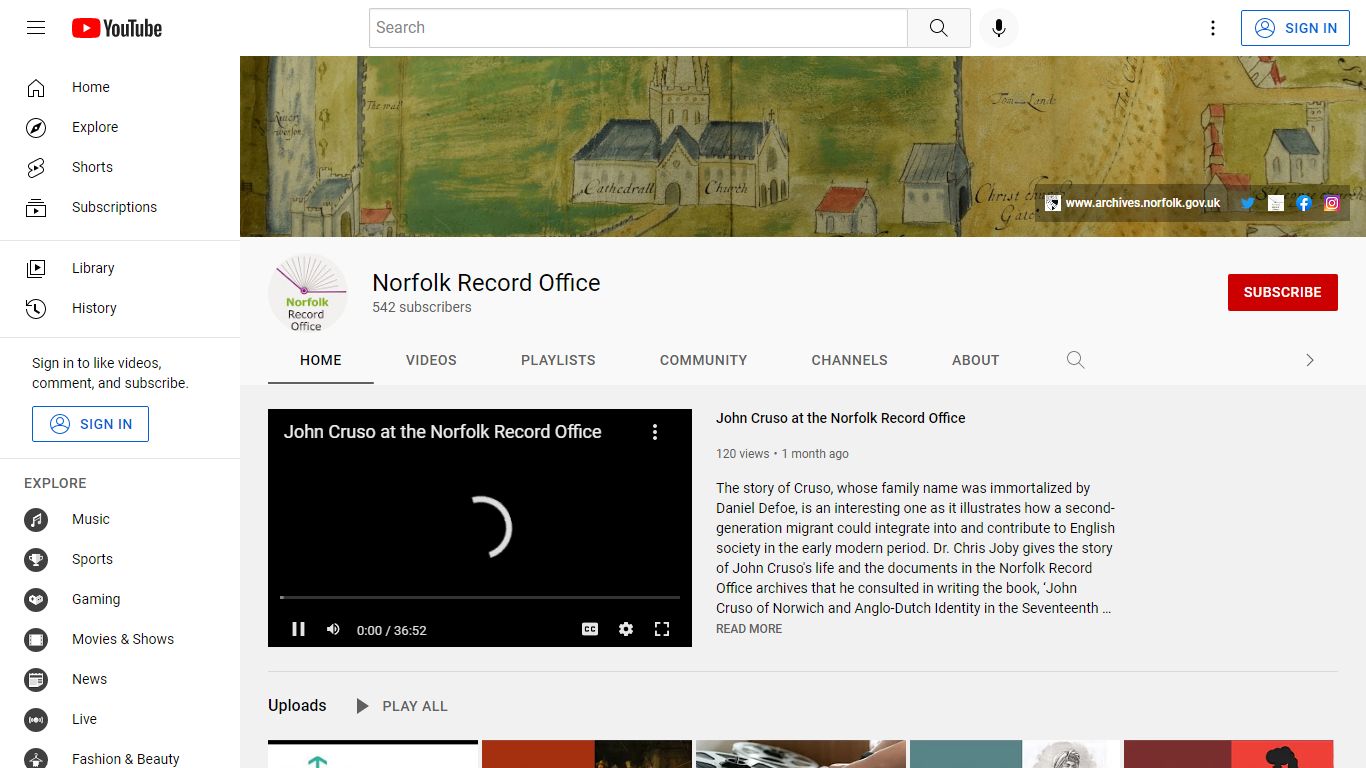The width and height of the screenshot is (1366, 768).
Task: Switch to the COMMUNITY tab
Action: click(703, 360)
